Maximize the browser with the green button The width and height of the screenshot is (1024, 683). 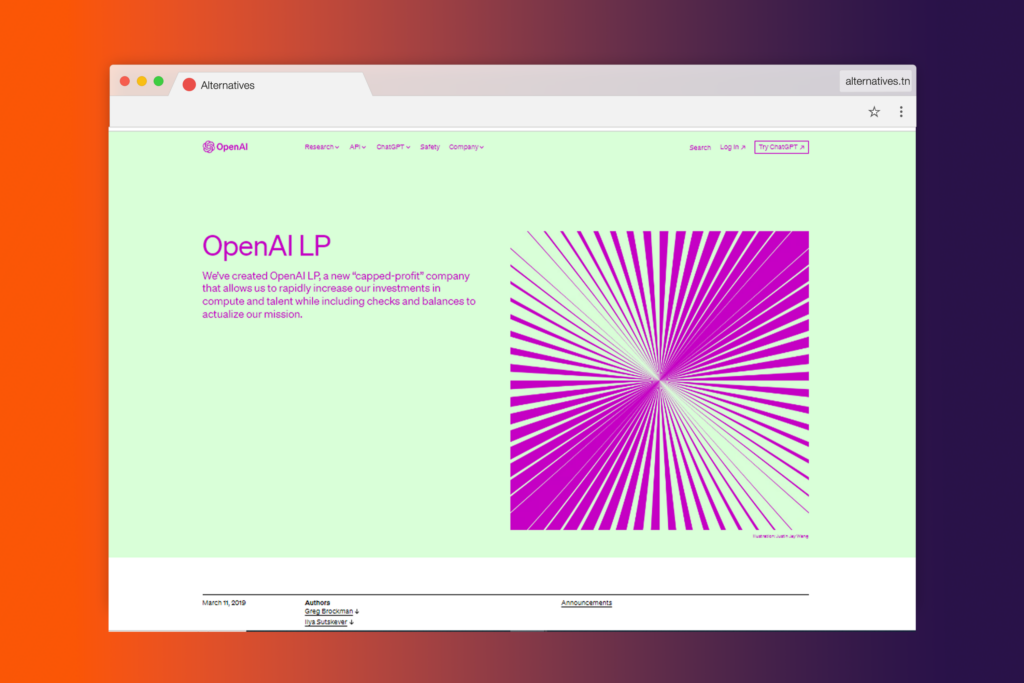point(159,82)
